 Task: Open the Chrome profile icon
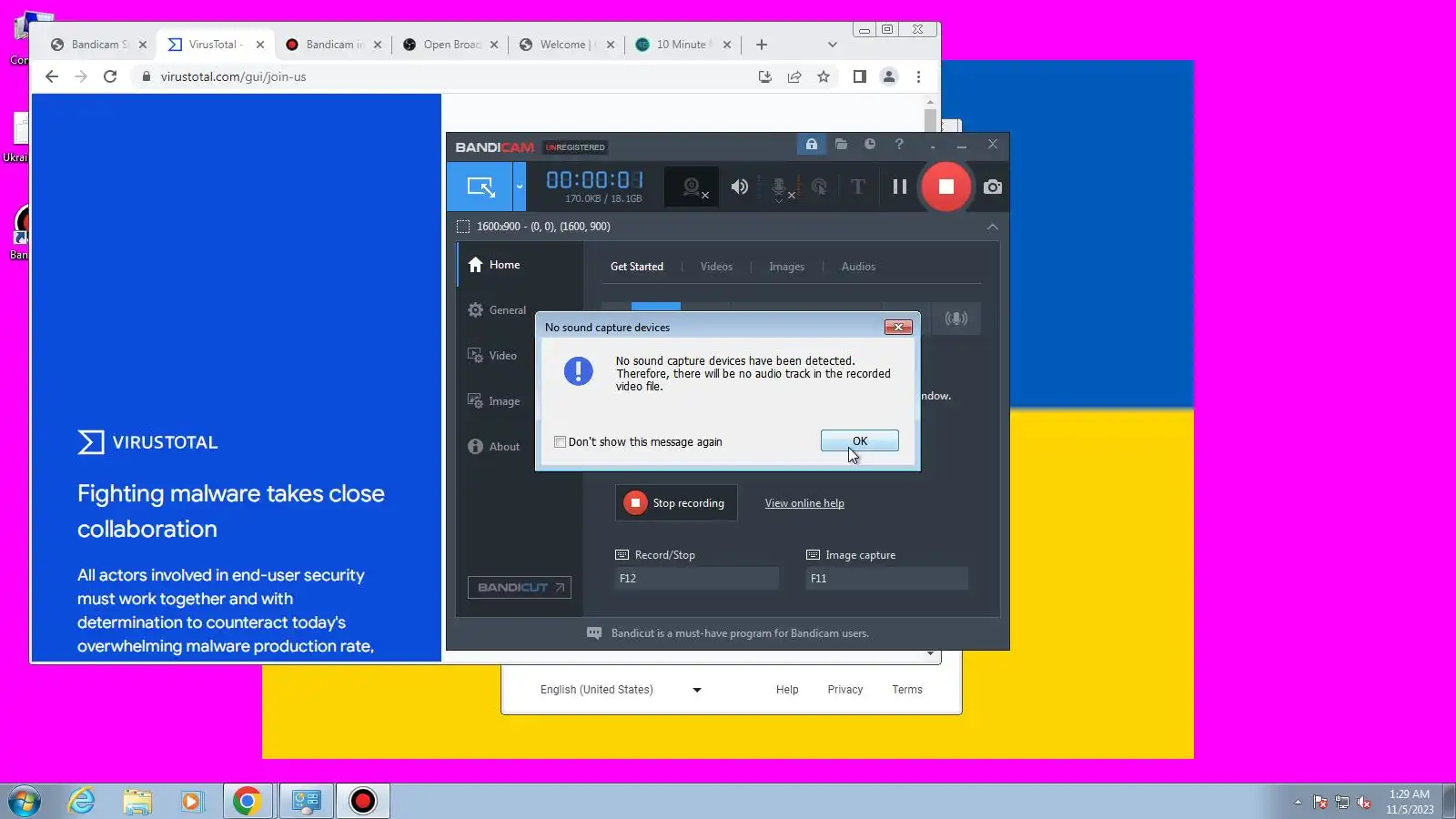coord(889,77)
